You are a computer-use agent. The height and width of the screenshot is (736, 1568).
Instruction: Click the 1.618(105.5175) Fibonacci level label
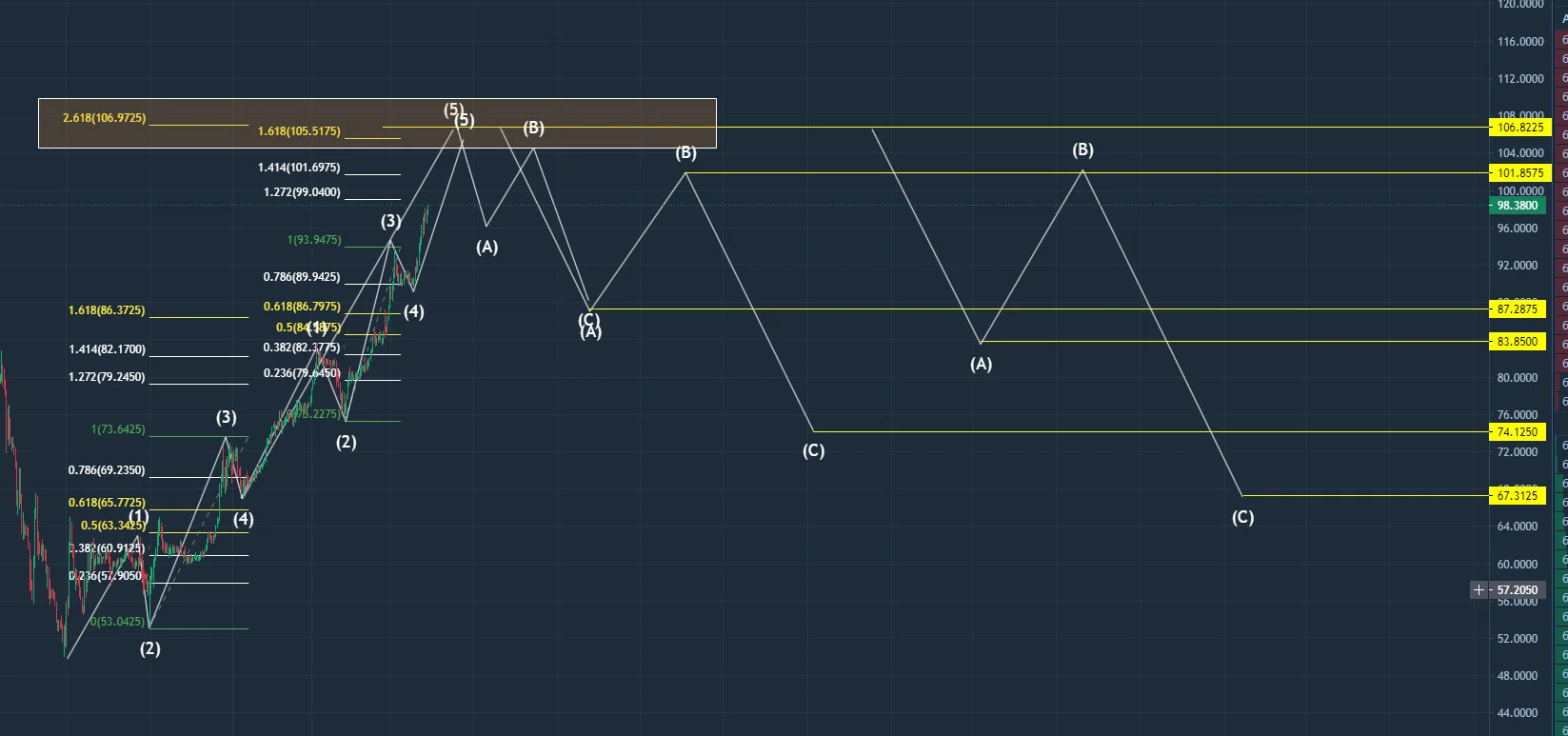click(x=299, y=131)
